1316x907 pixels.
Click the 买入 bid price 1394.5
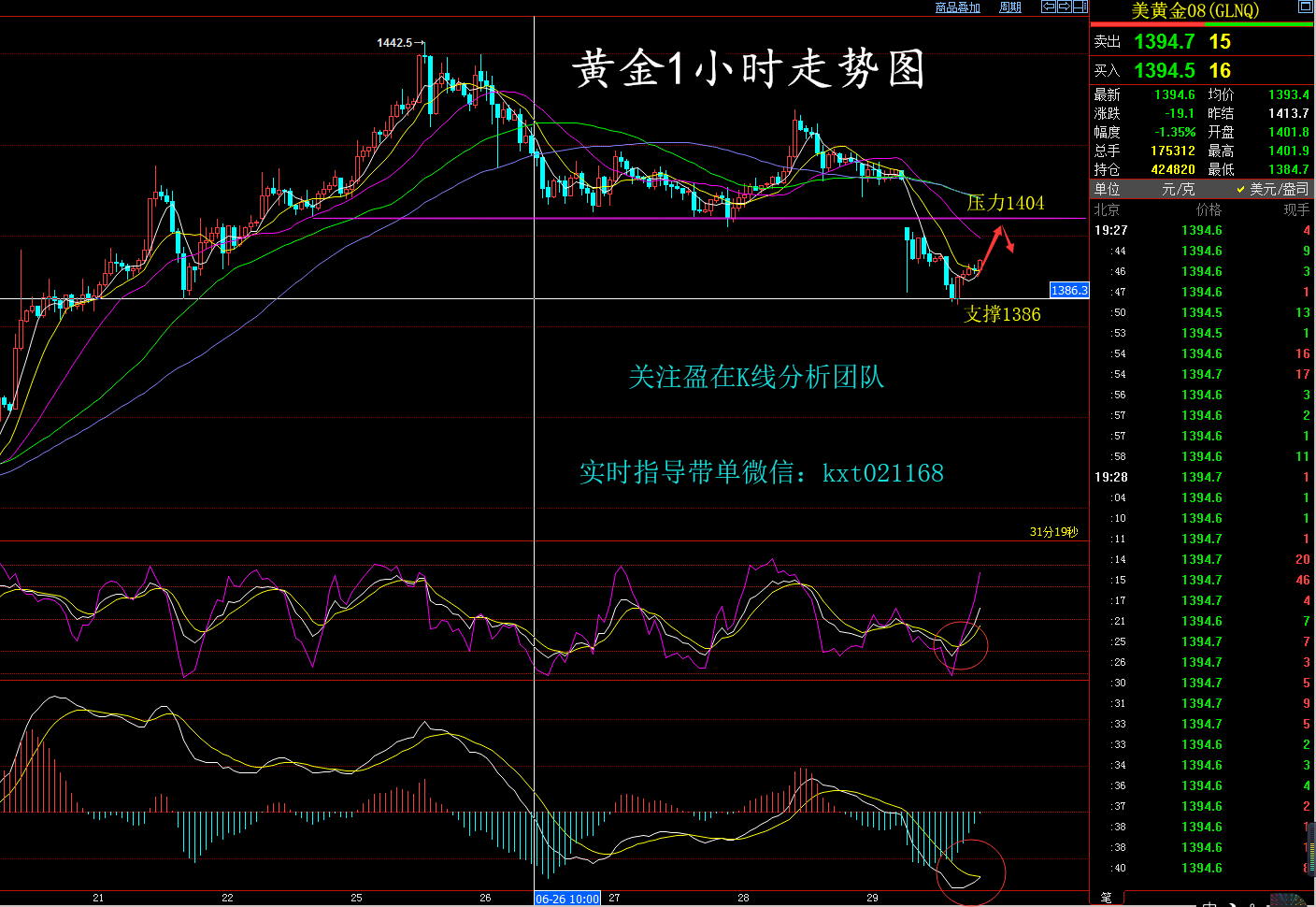click(1164, 71)
